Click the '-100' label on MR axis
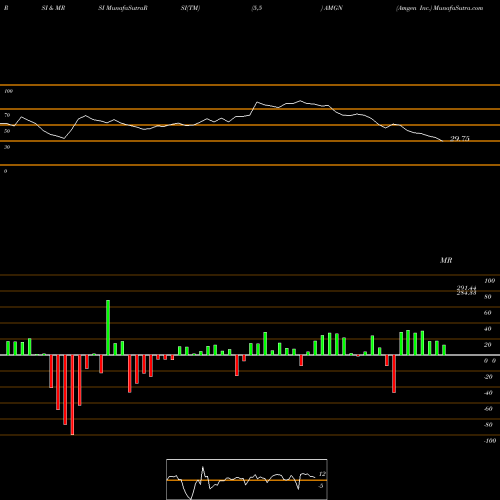The height and width of the screenshot is (500, 500). (x=490, y=441)
